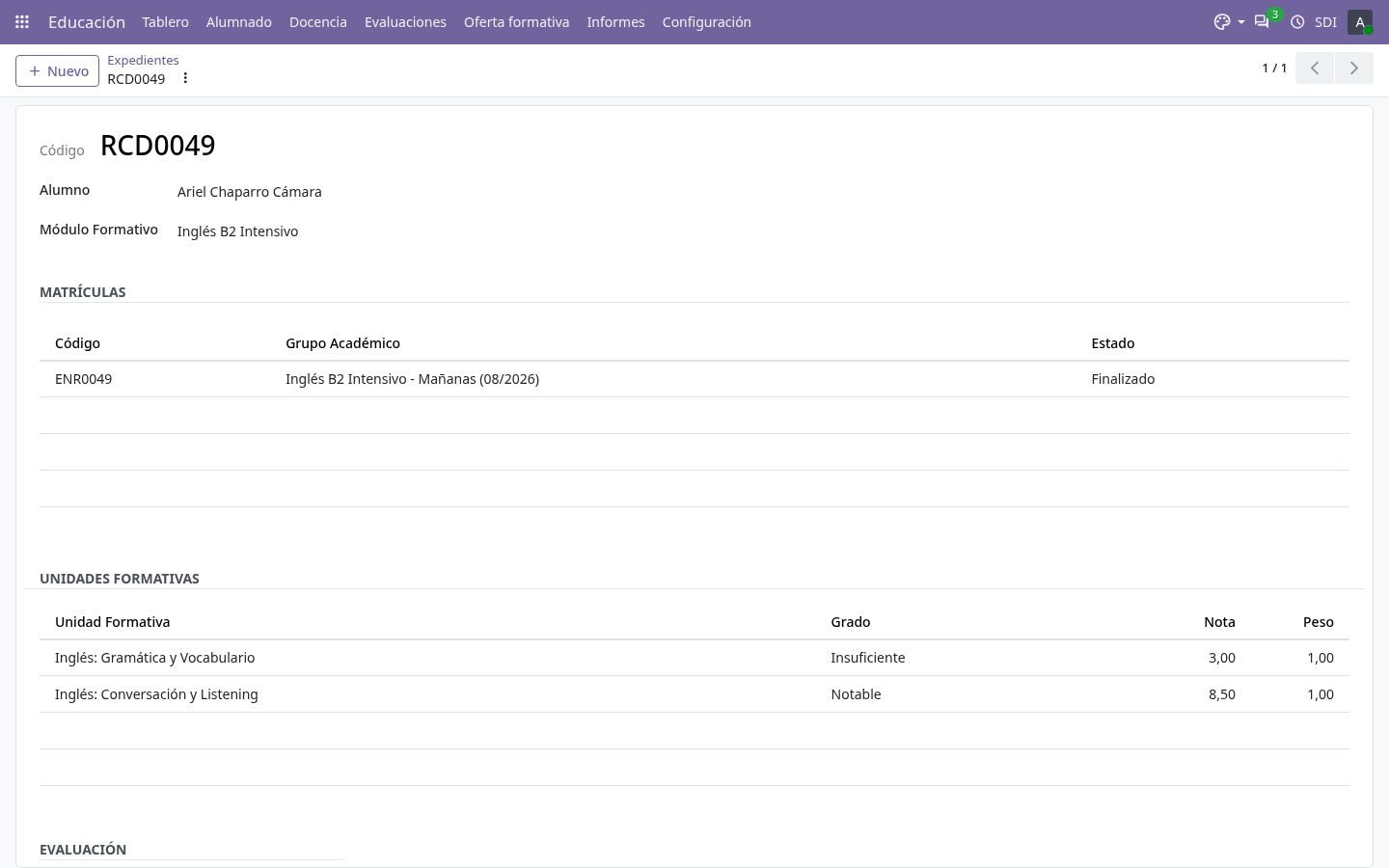
Task: Open the record actions kebab menu
Action: [x=185, y=78]
